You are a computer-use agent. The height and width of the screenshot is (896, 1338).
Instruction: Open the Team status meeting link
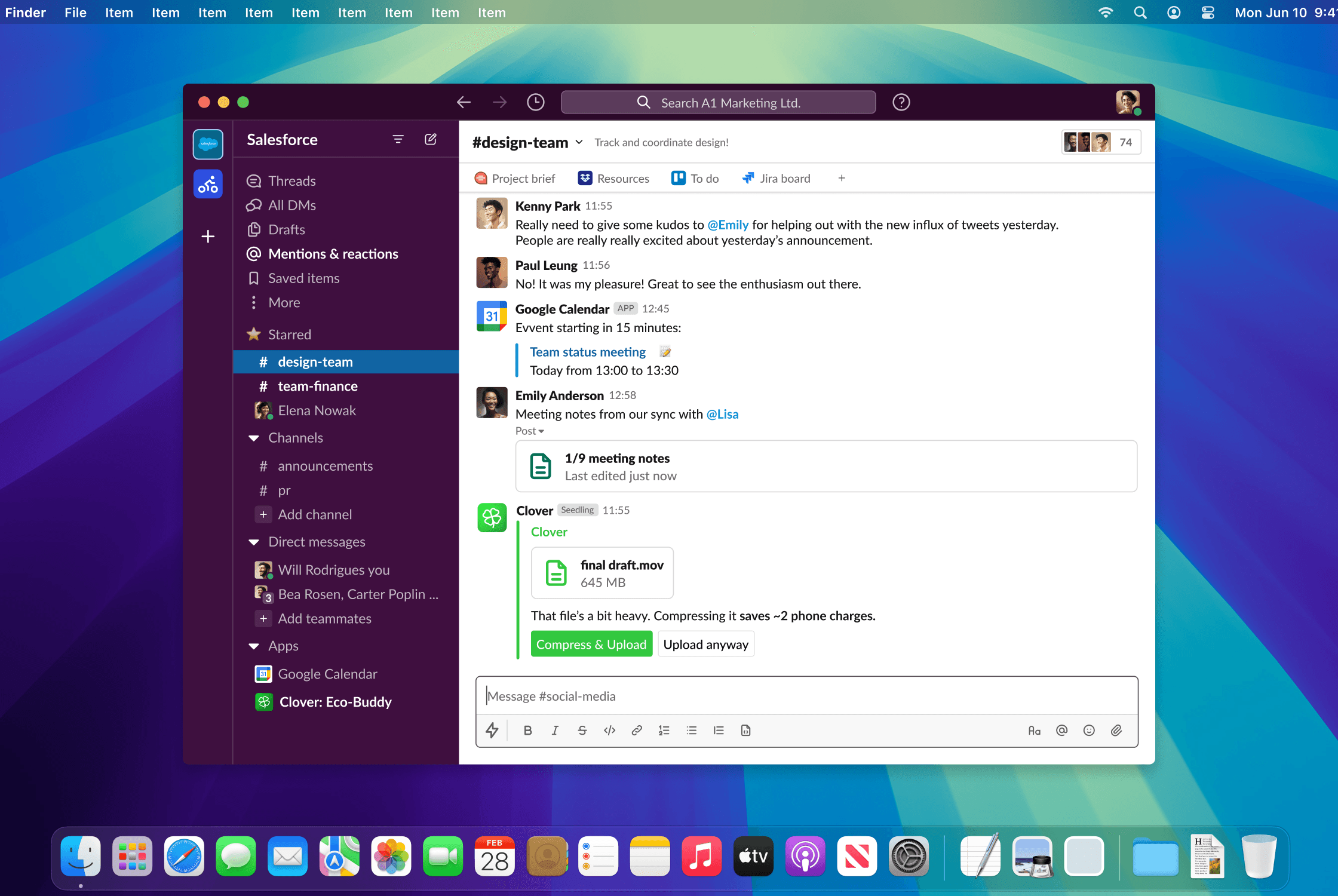click(x=587, y=352)
